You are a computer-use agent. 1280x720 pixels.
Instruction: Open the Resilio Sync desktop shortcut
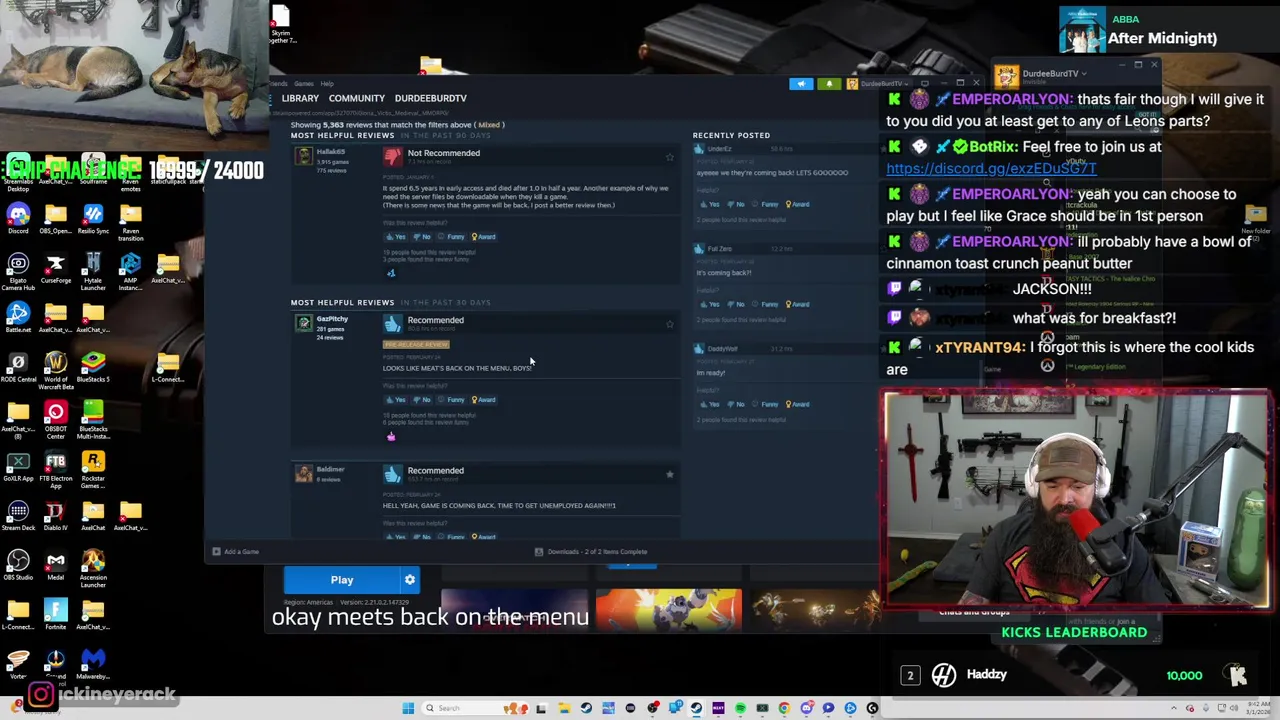(93, 219)
